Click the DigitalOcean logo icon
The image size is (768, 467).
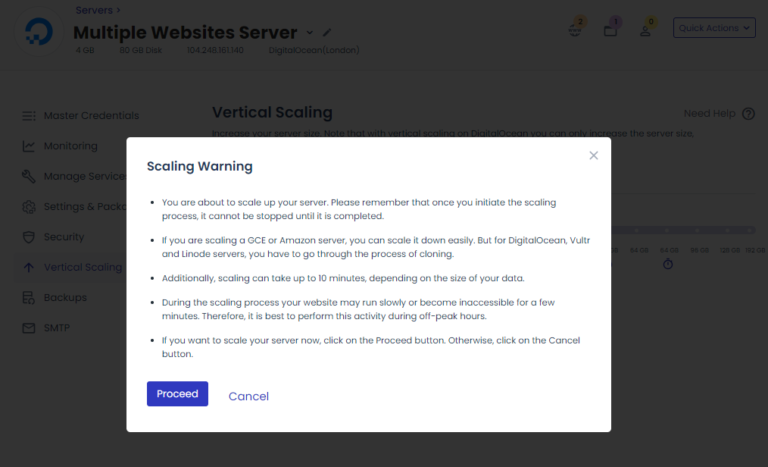click(39, 31)
